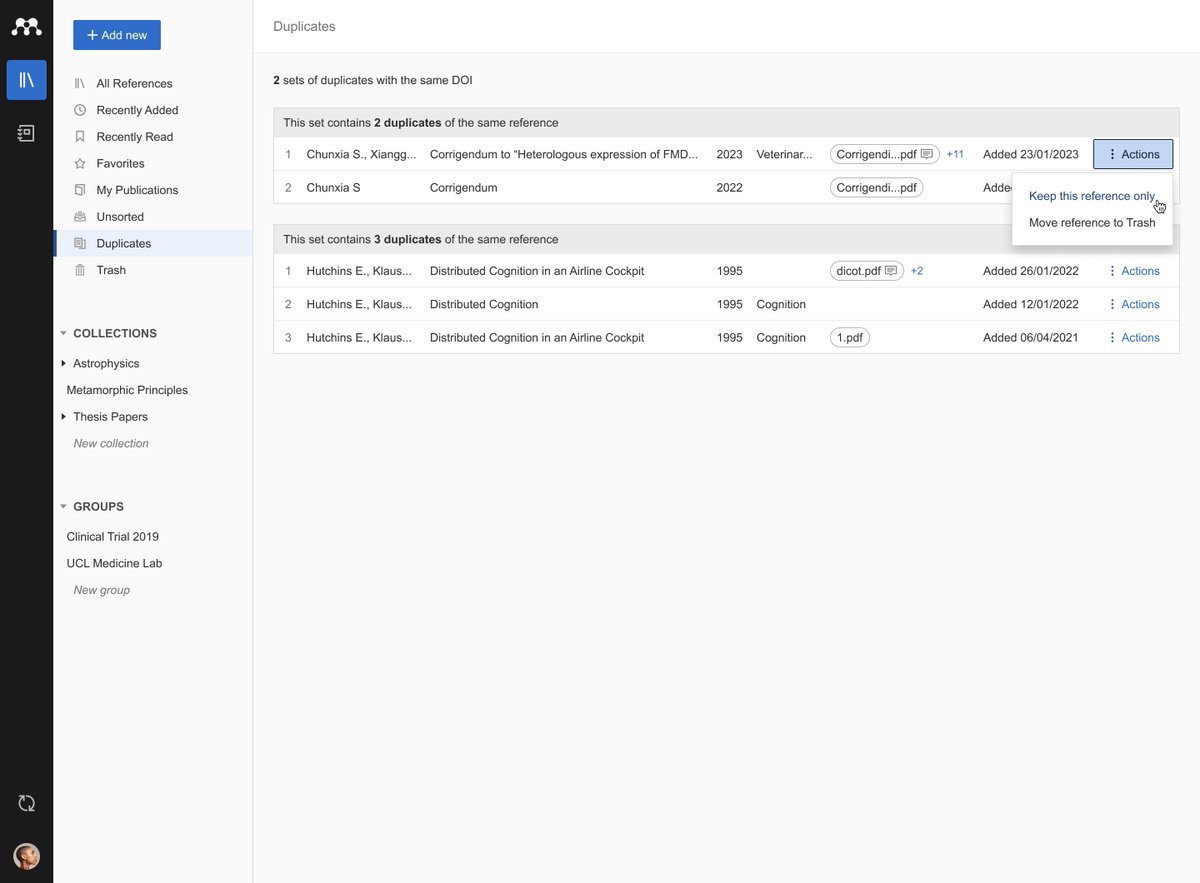Image resolution: width=1200 pixels, height=883 pixels.
Task: Select the Corrigendum 2022 title
Action: 463,187
